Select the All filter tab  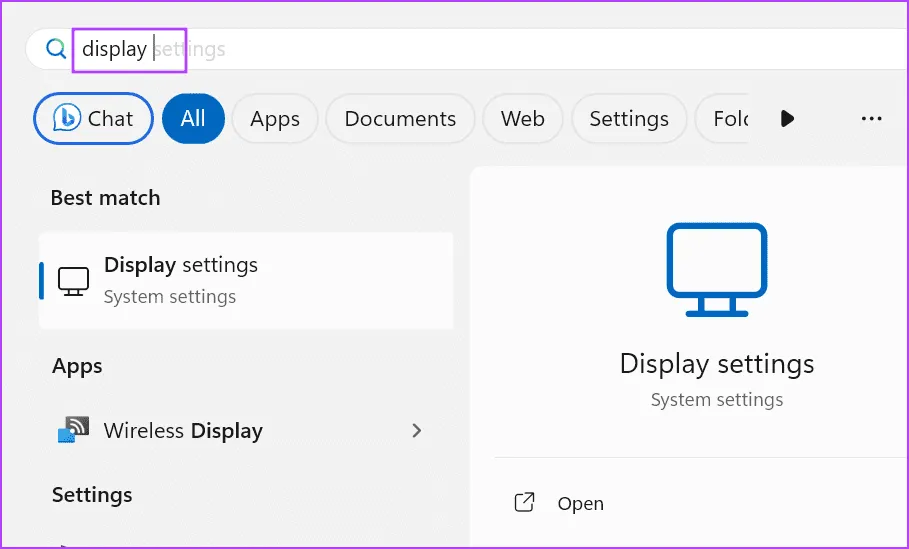pos(193,119)
